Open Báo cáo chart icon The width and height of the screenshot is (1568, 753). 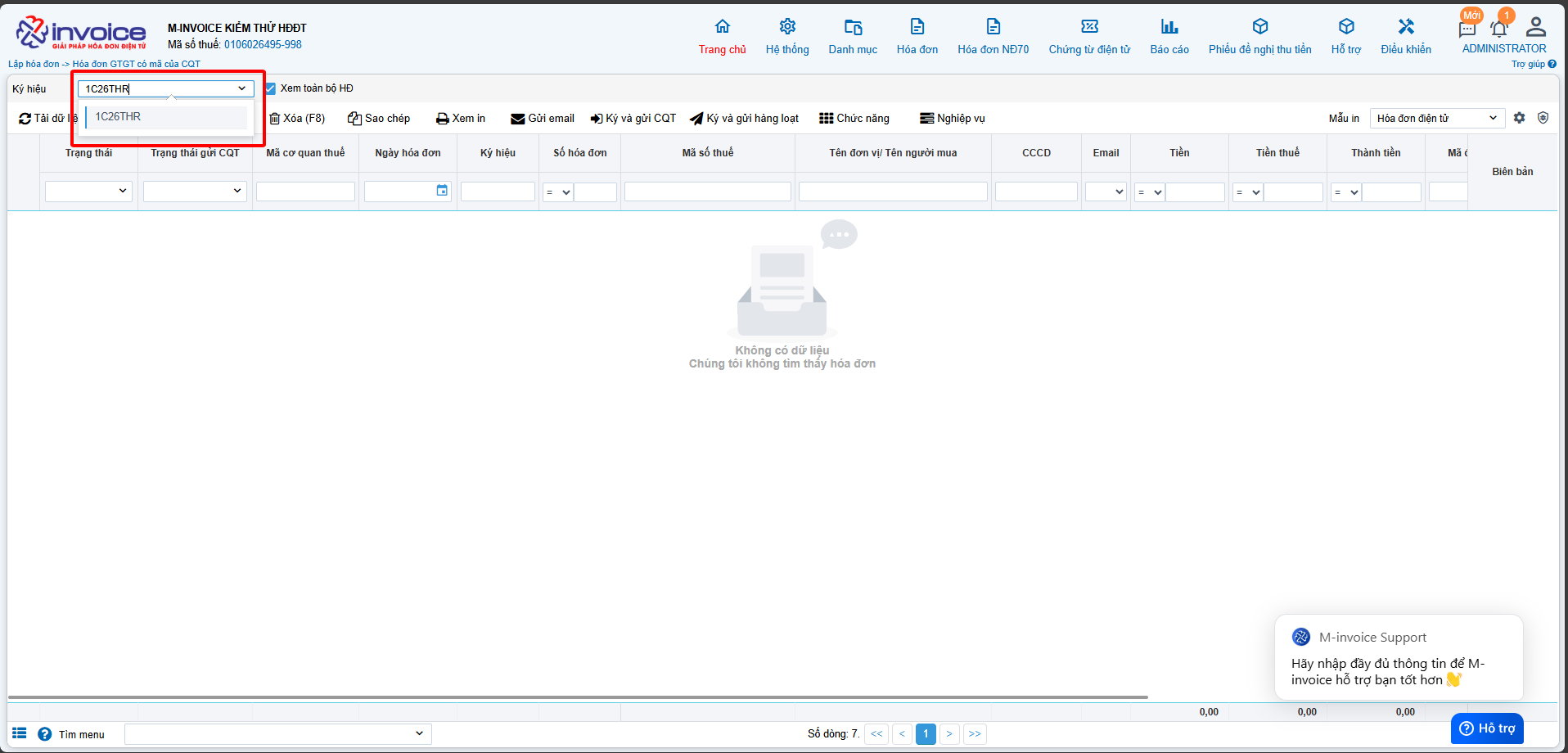point(1169,27)
